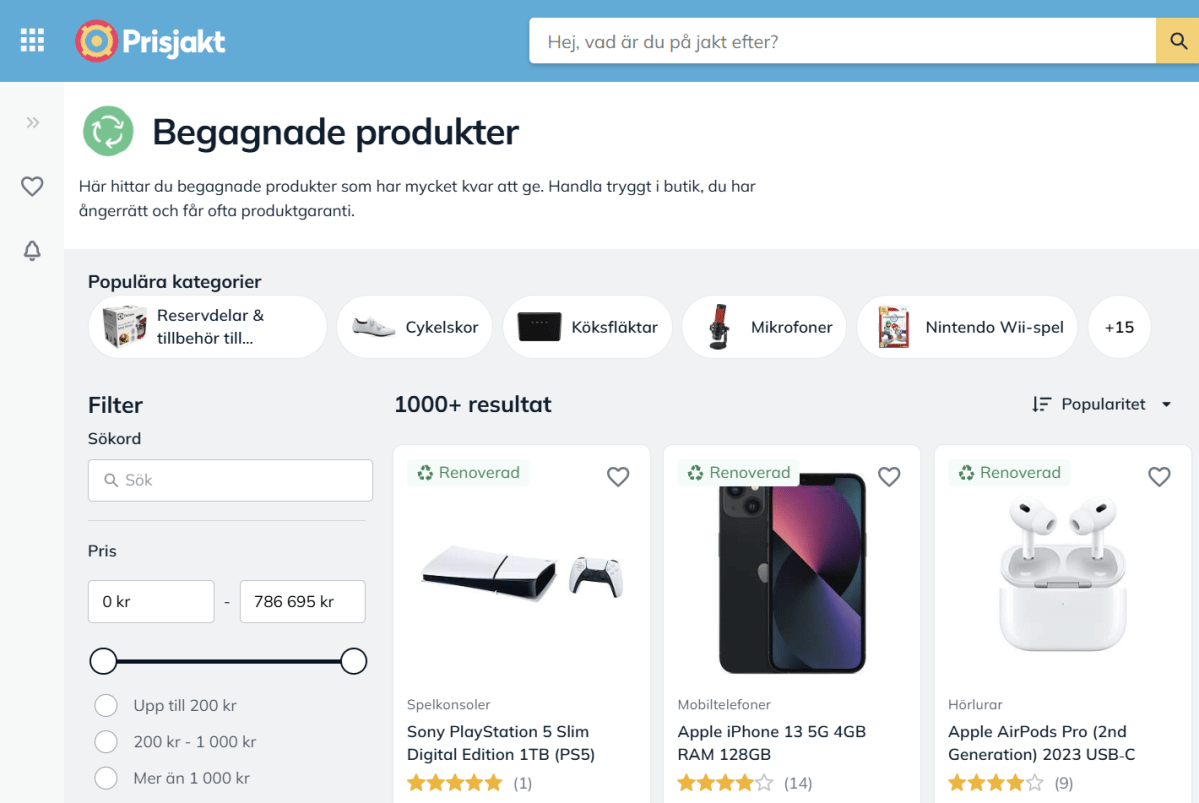Click the yellow search magnifier button

point(1177,41)
